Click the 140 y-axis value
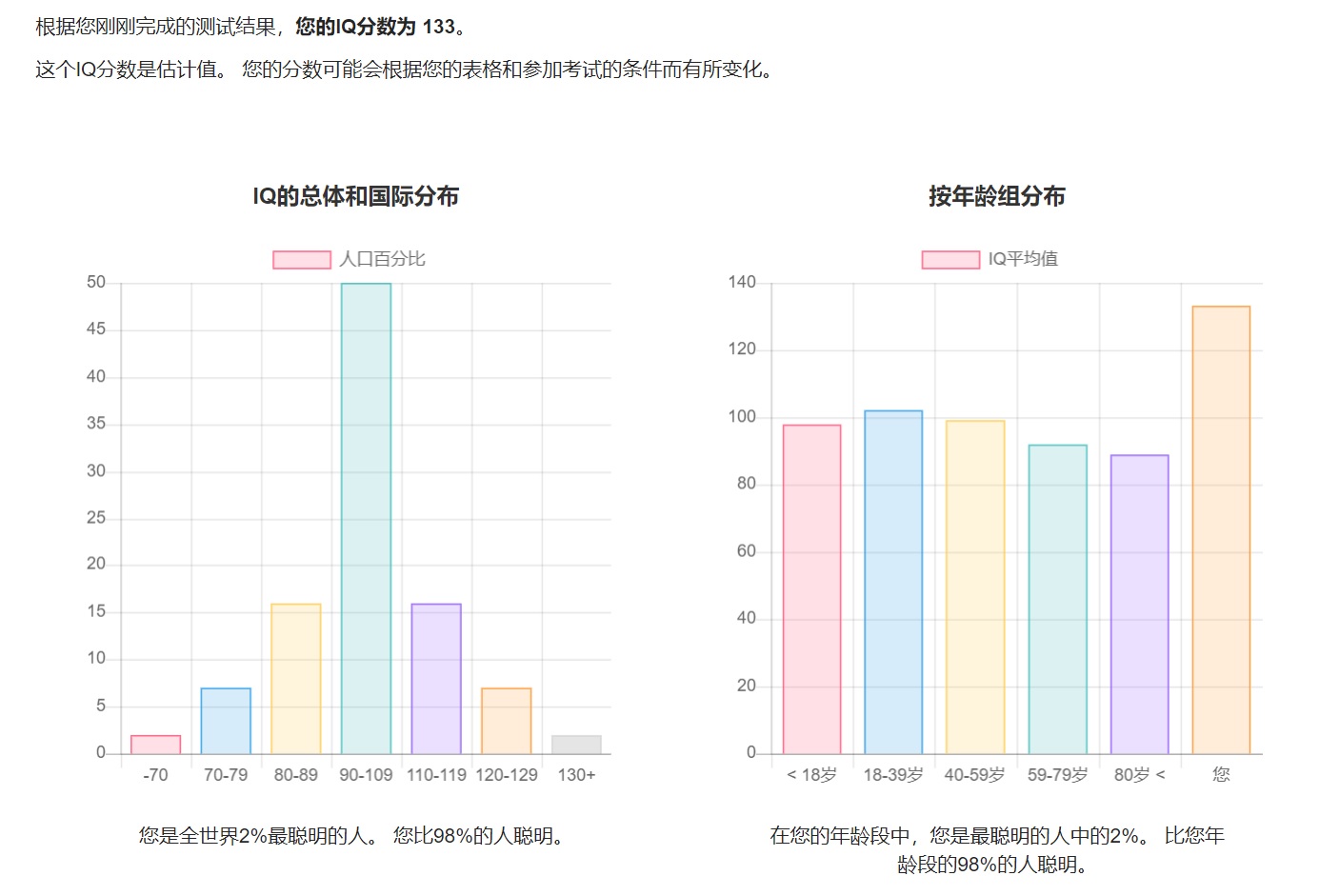The image size is (1339, 896). 742,282
